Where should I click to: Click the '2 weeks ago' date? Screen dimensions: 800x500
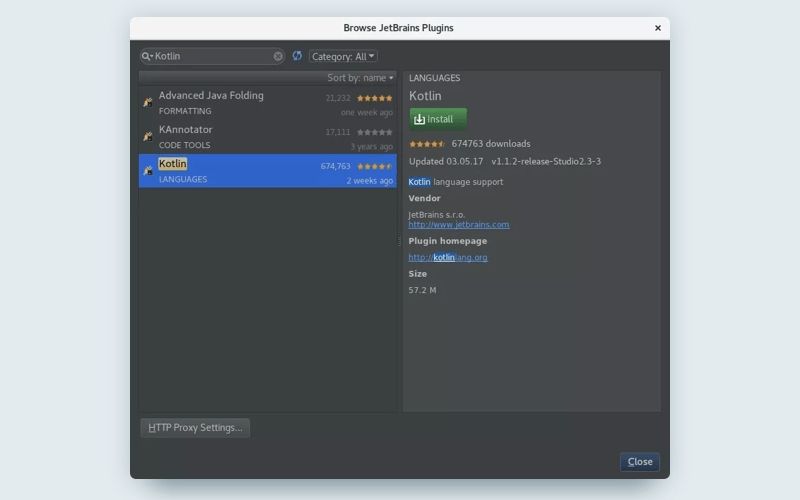point(370,181)
